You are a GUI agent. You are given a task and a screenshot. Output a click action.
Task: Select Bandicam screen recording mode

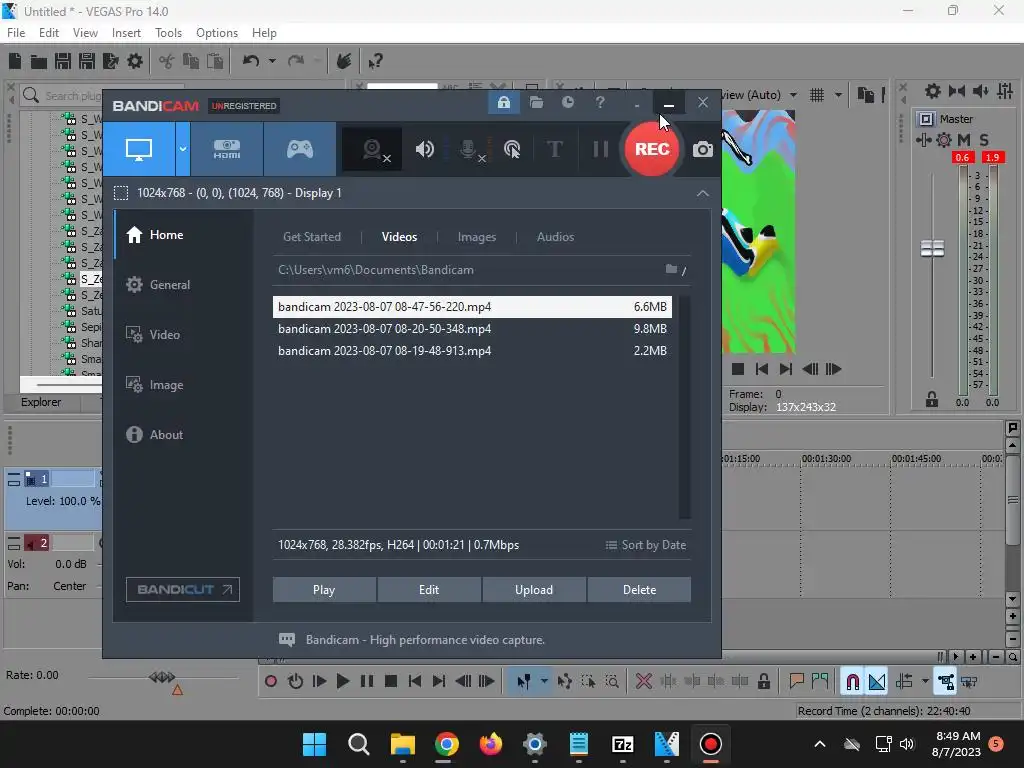coord(139,150)
